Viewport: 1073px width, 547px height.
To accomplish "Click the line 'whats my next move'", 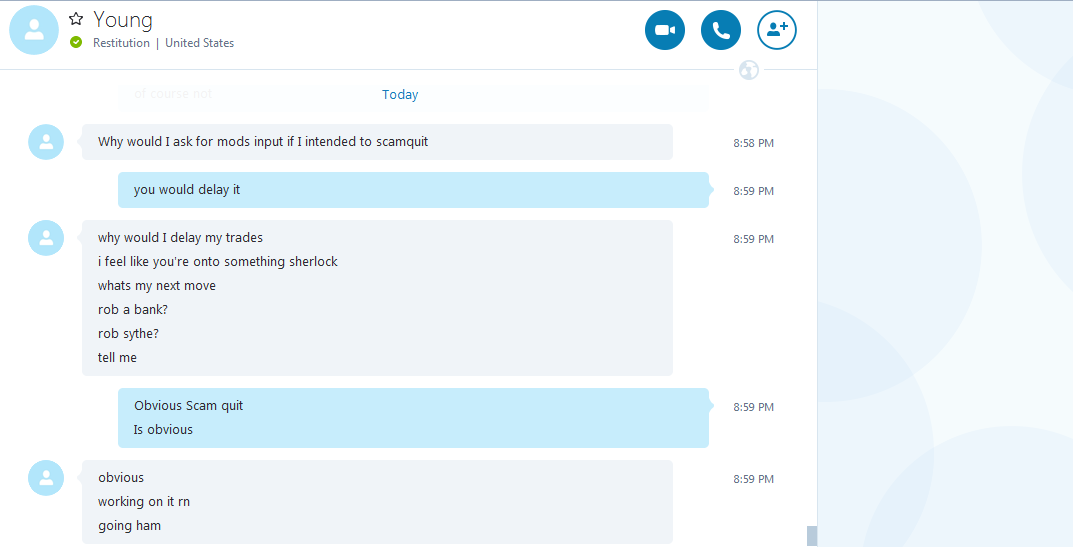I will [157, 285].
